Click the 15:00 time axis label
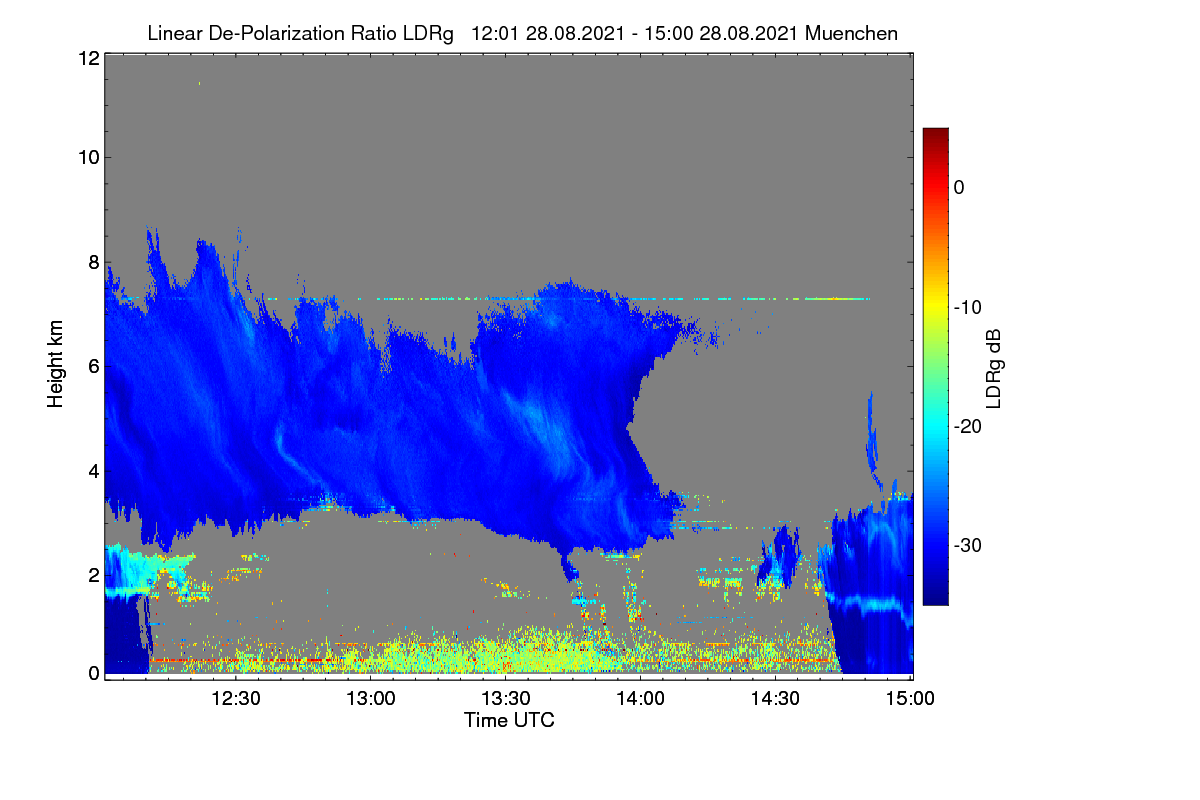 910,699
